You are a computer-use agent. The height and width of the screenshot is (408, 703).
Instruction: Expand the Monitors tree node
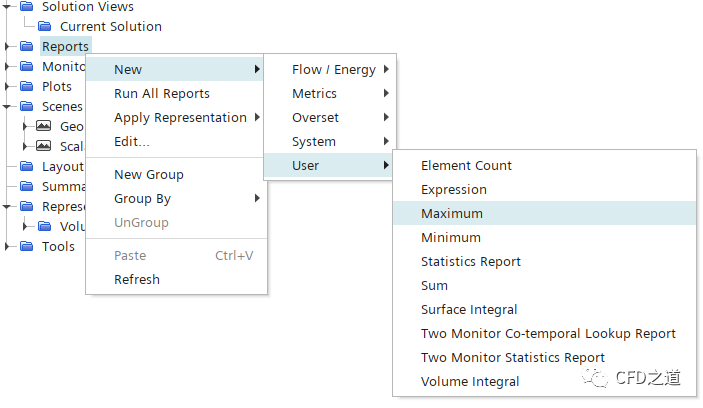(x=8, y=67)
